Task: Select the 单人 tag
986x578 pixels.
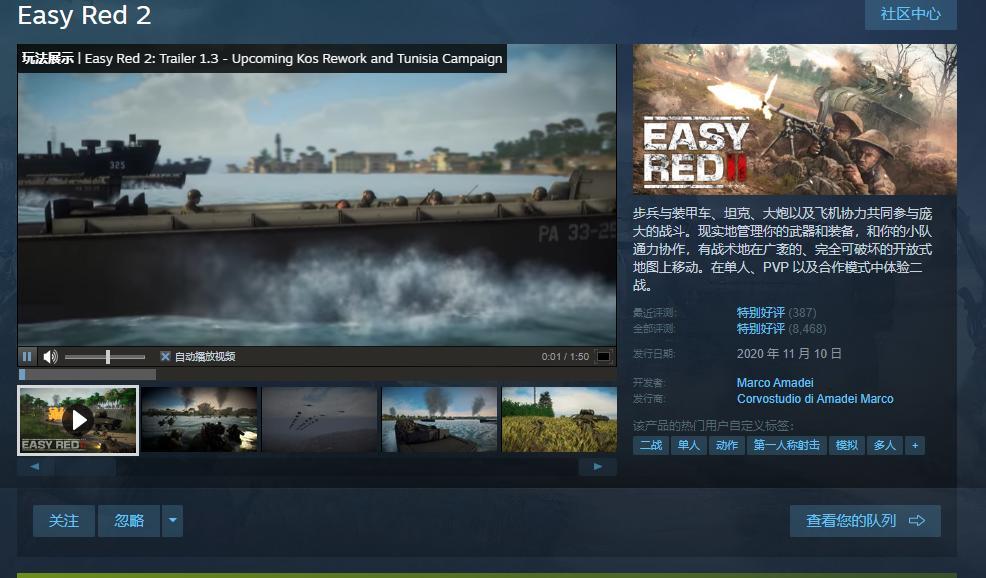Action: click(689, 445)
